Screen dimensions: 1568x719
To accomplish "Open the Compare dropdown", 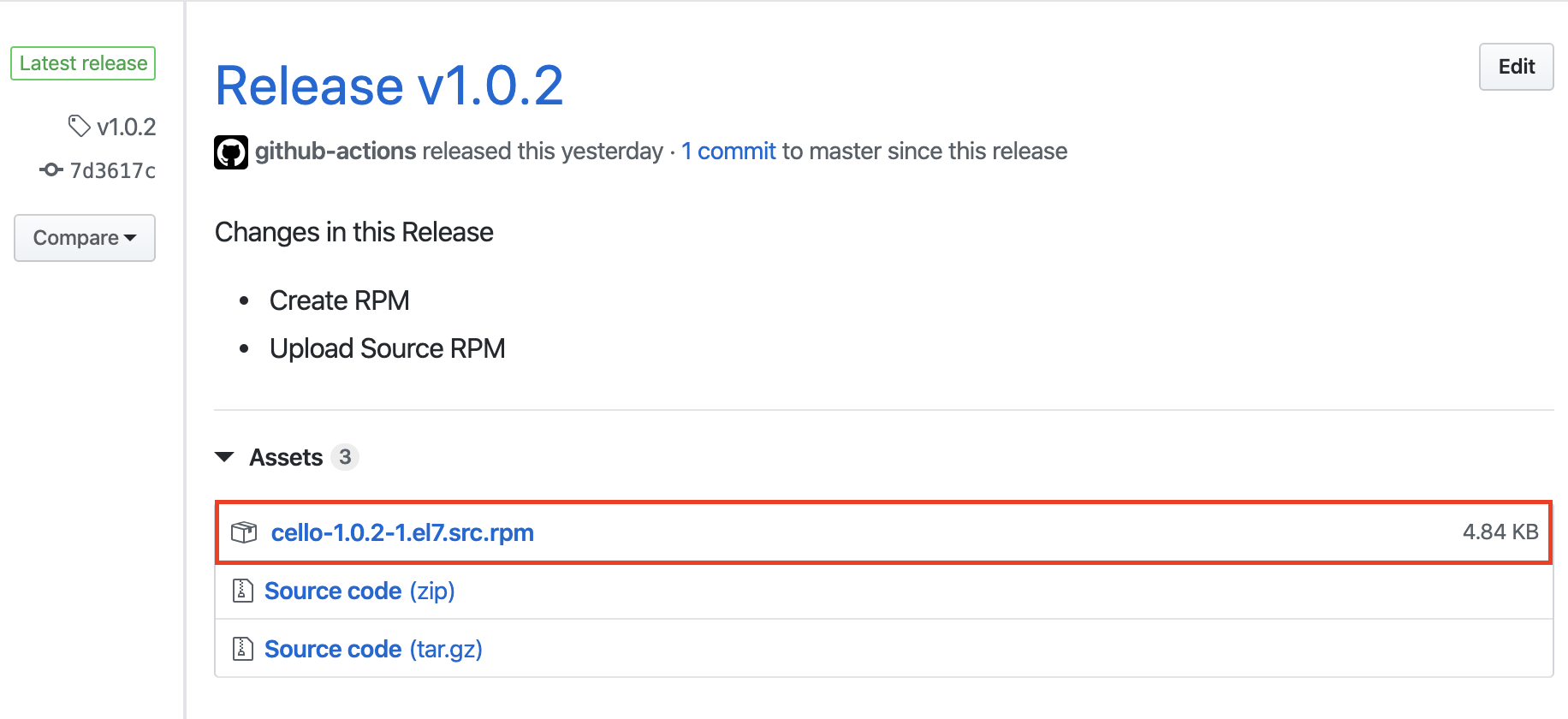I will click(x=85, y=238).
